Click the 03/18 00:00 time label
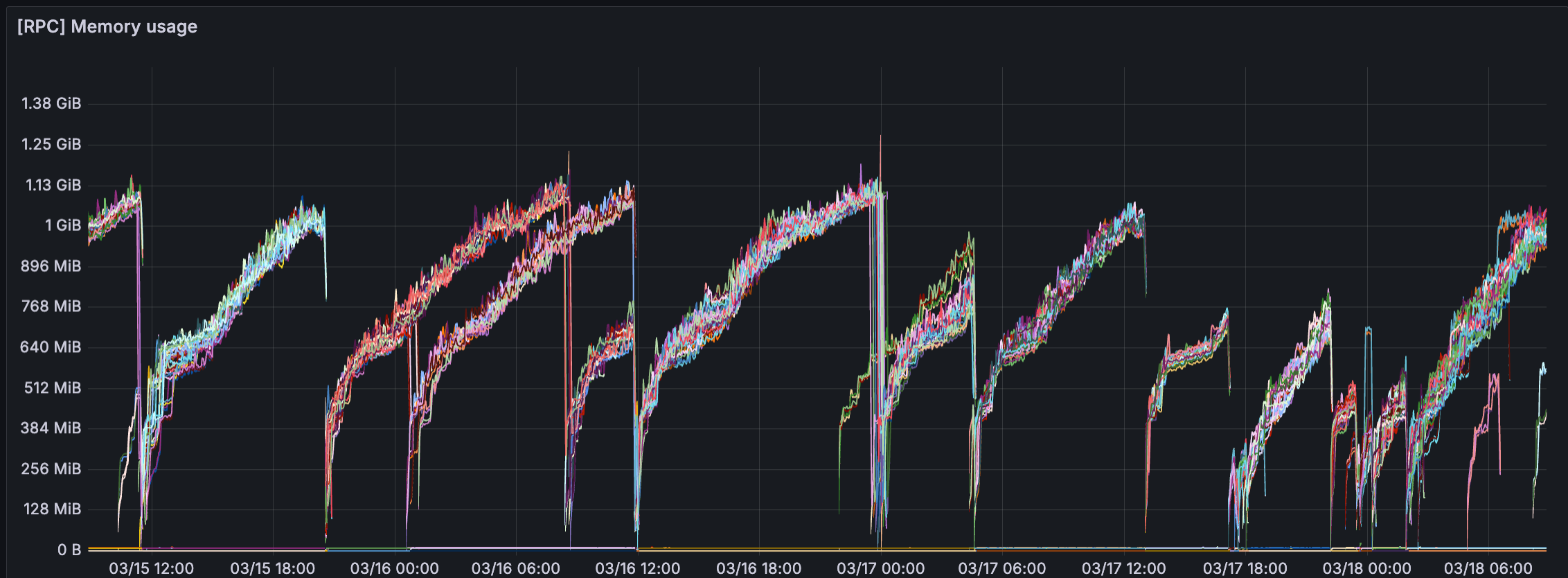The image size is (1568, 578). pos(1367,568)
